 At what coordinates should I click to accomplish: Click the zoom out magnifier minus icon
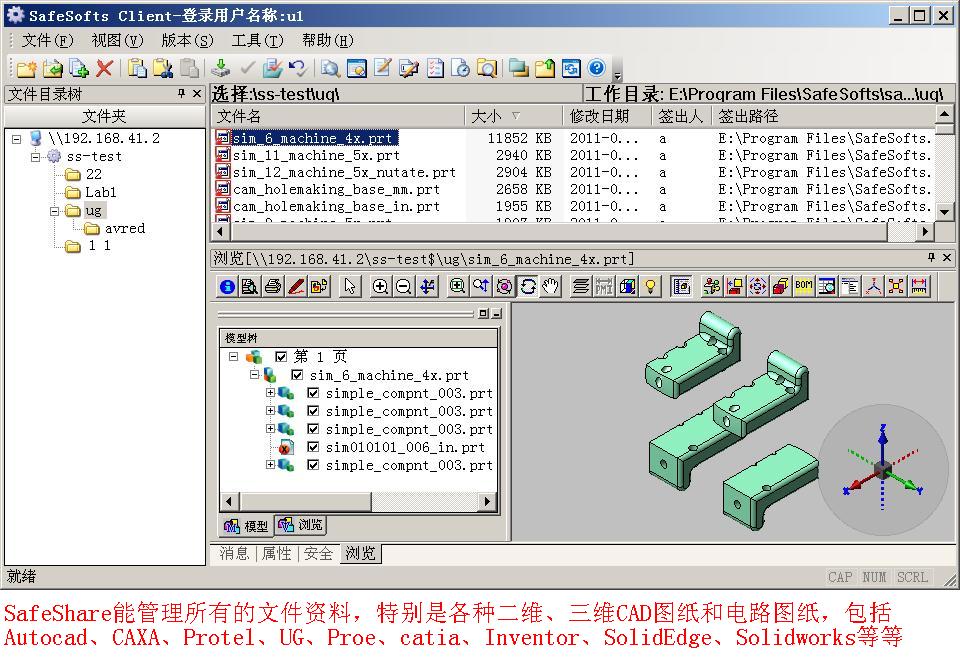pyautogui.click(x=403, y=286)
